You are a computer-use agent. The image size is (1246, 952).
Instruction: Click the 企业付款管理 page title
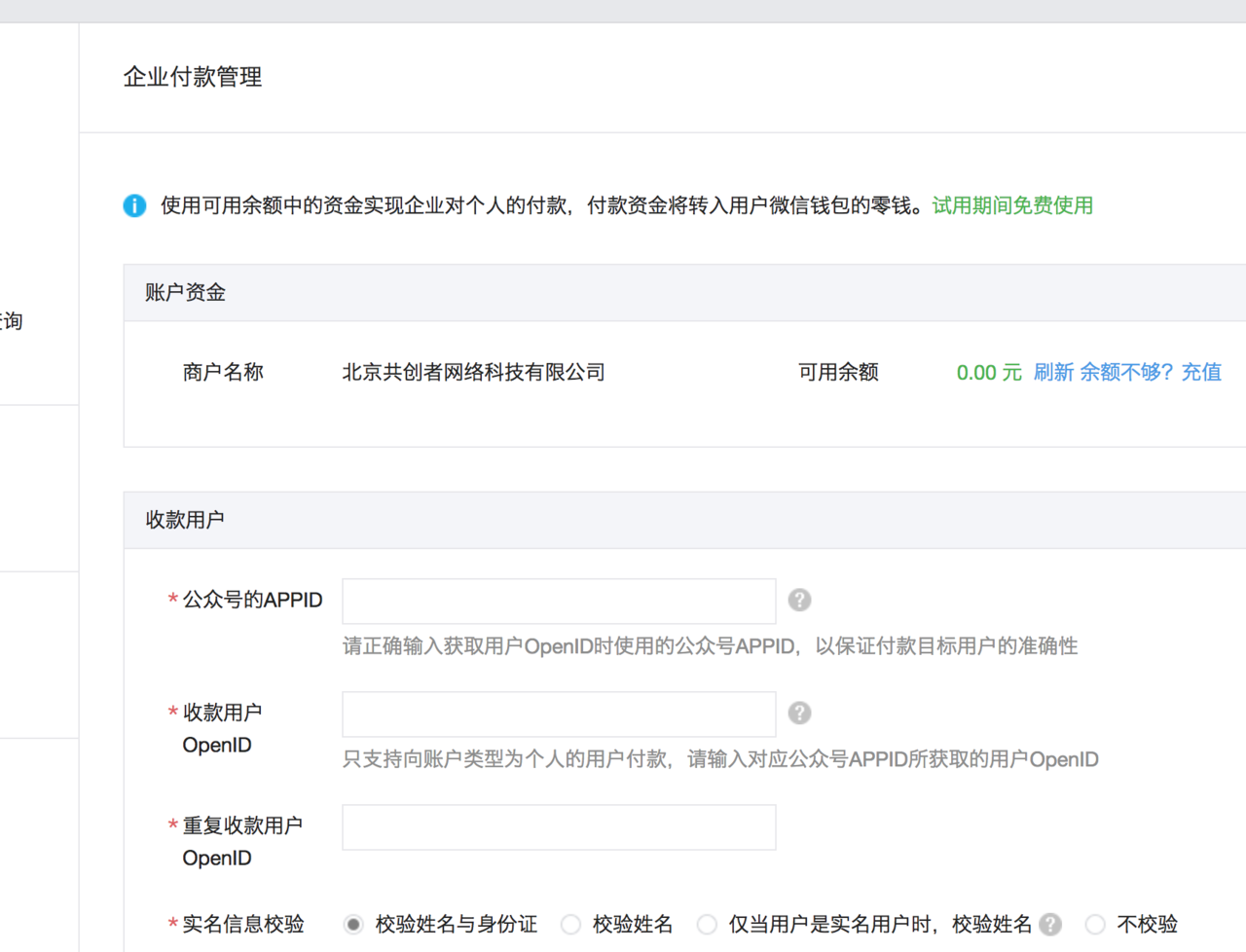click(x=193, y=77)
